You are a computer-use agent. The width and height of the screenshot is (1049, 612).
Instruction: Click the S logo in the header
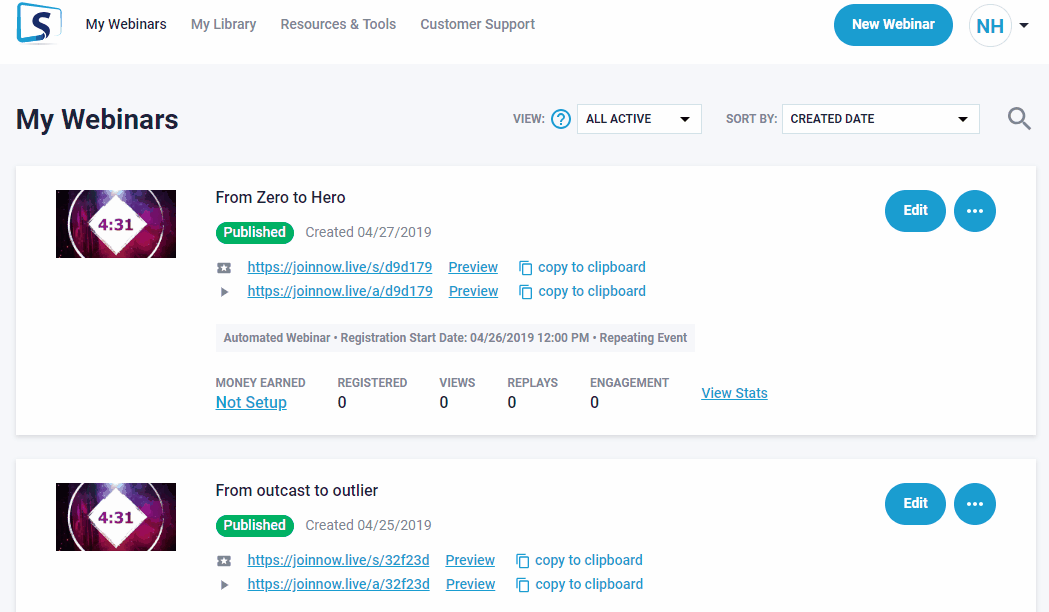tap(39, 23)
